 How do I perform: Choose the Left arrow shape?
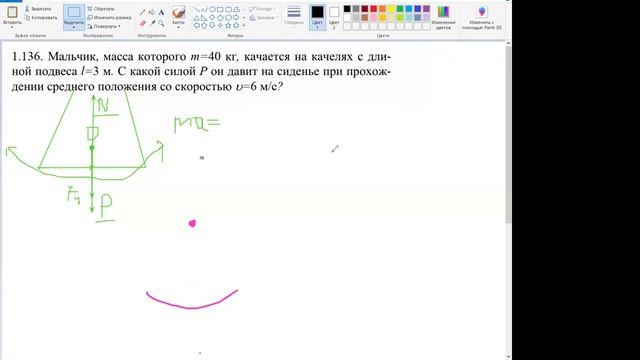[x=197, y=25]
